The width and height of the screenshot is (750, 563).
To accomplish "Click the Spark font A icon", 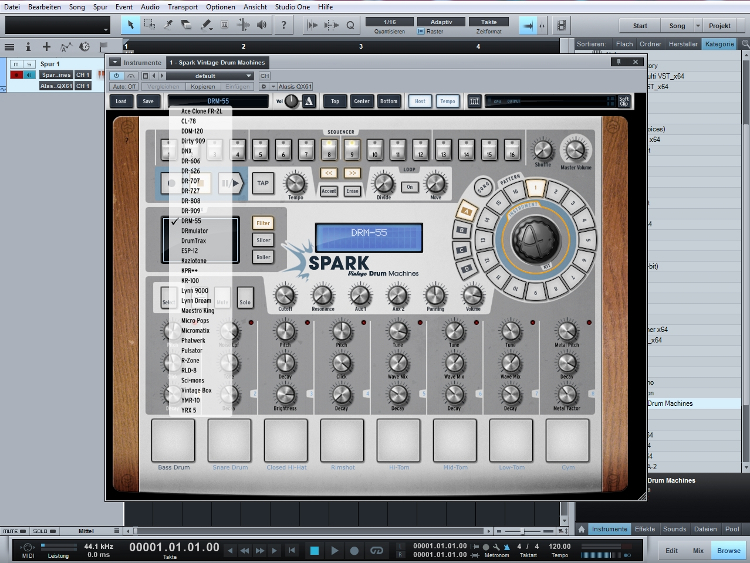I will 309,101.
